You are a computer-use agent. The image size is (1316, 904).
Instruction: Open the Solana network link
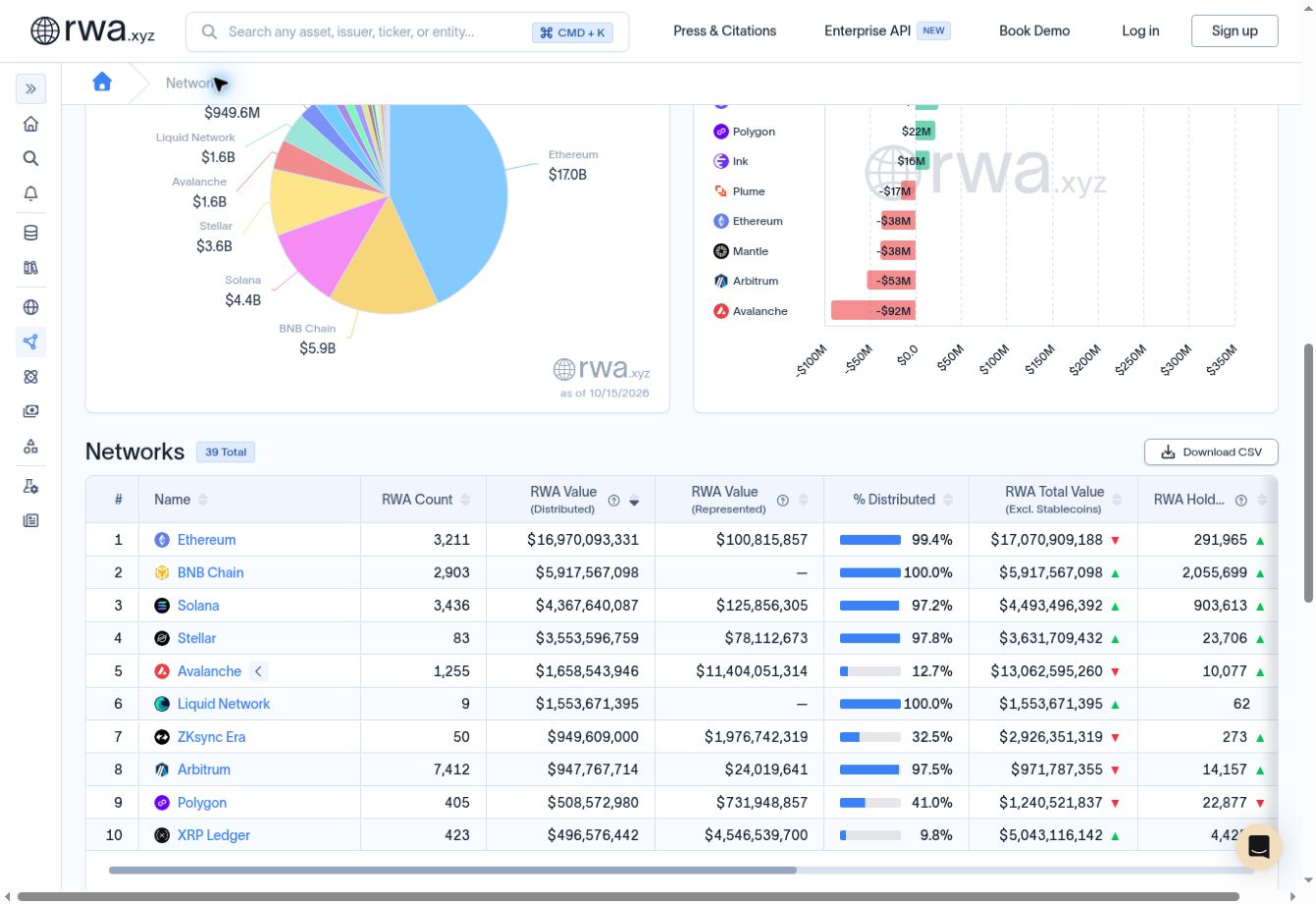click(198, 606)
